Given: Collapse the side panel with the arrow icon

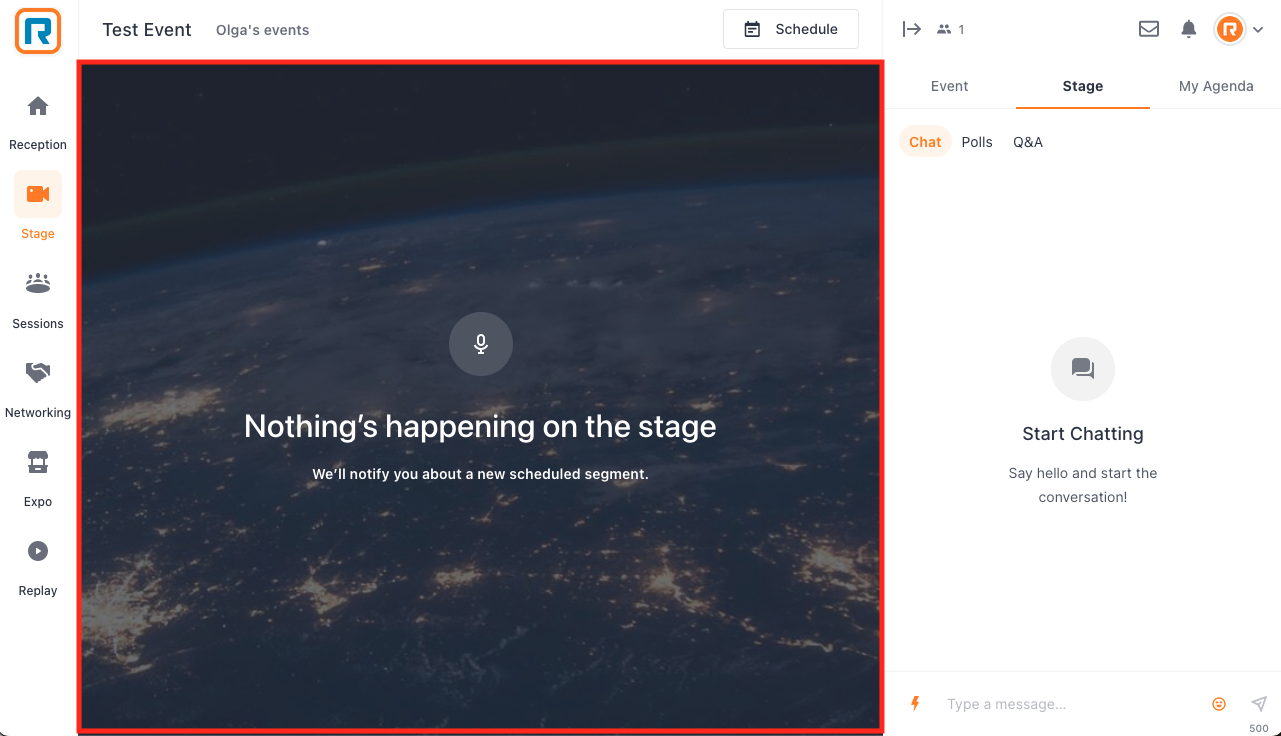Looking at the screenshot, I should [x=911, y=29].
